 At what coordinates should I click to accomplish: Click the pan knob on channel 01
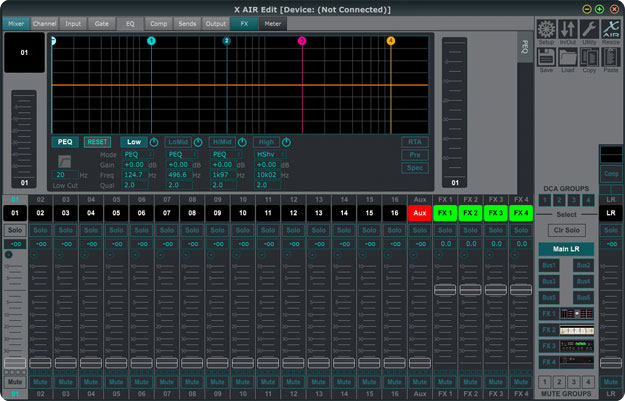tap(8, 255)
